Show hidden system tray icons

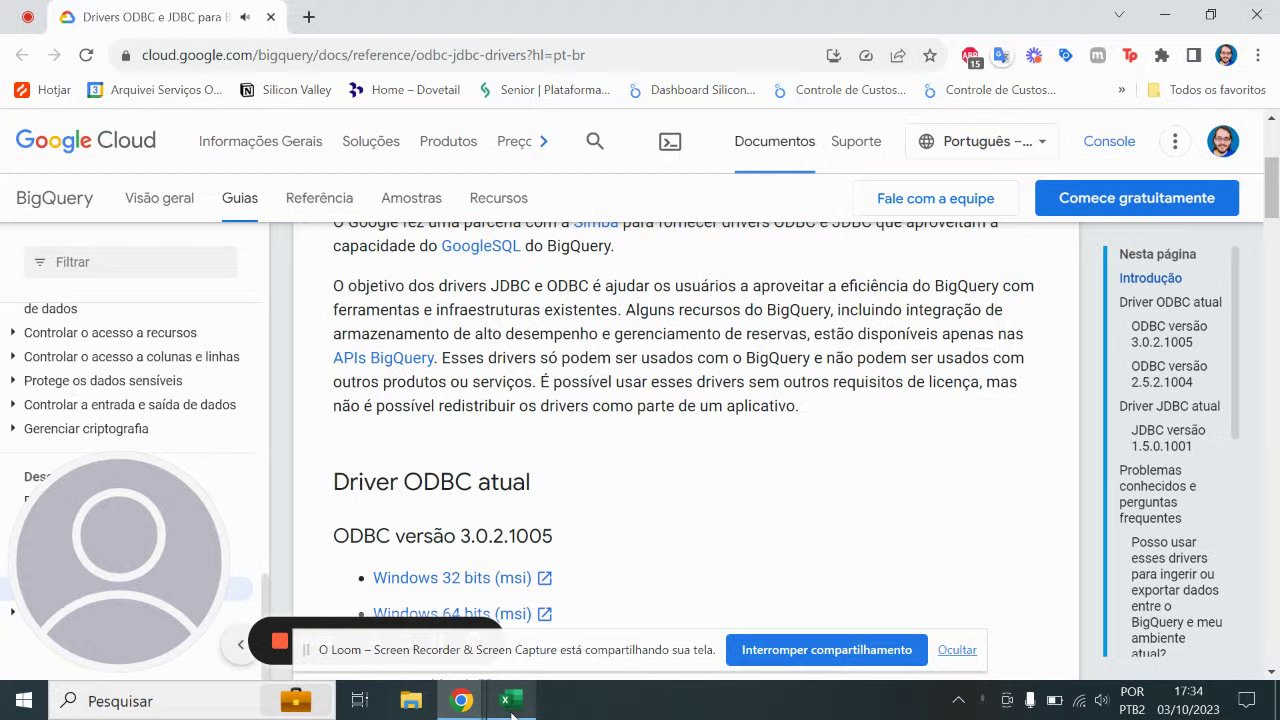[x=958, y=700]
